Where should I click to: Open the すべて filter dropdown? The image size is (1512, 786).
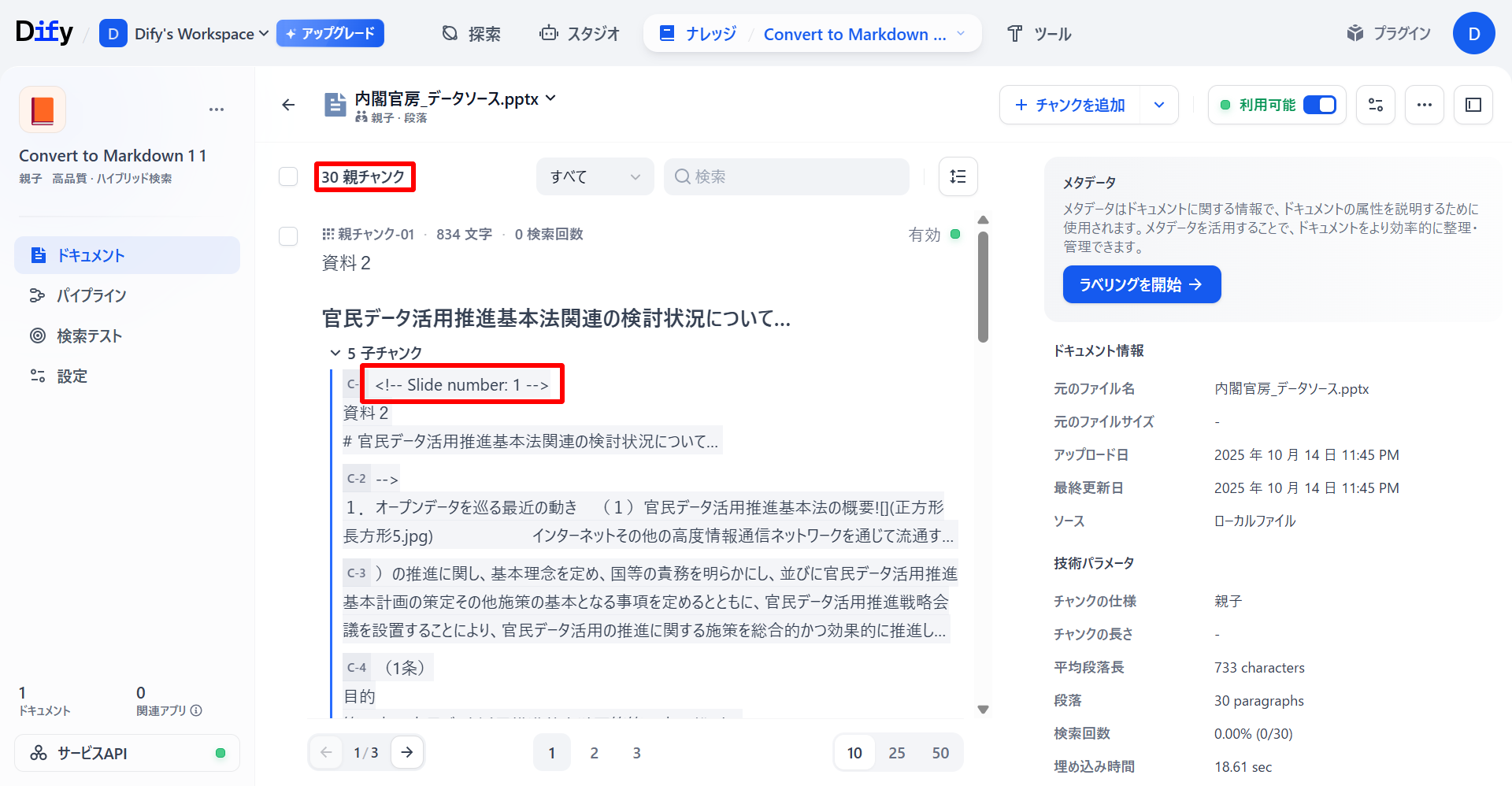pyautogui.click(x=595, y=176)
